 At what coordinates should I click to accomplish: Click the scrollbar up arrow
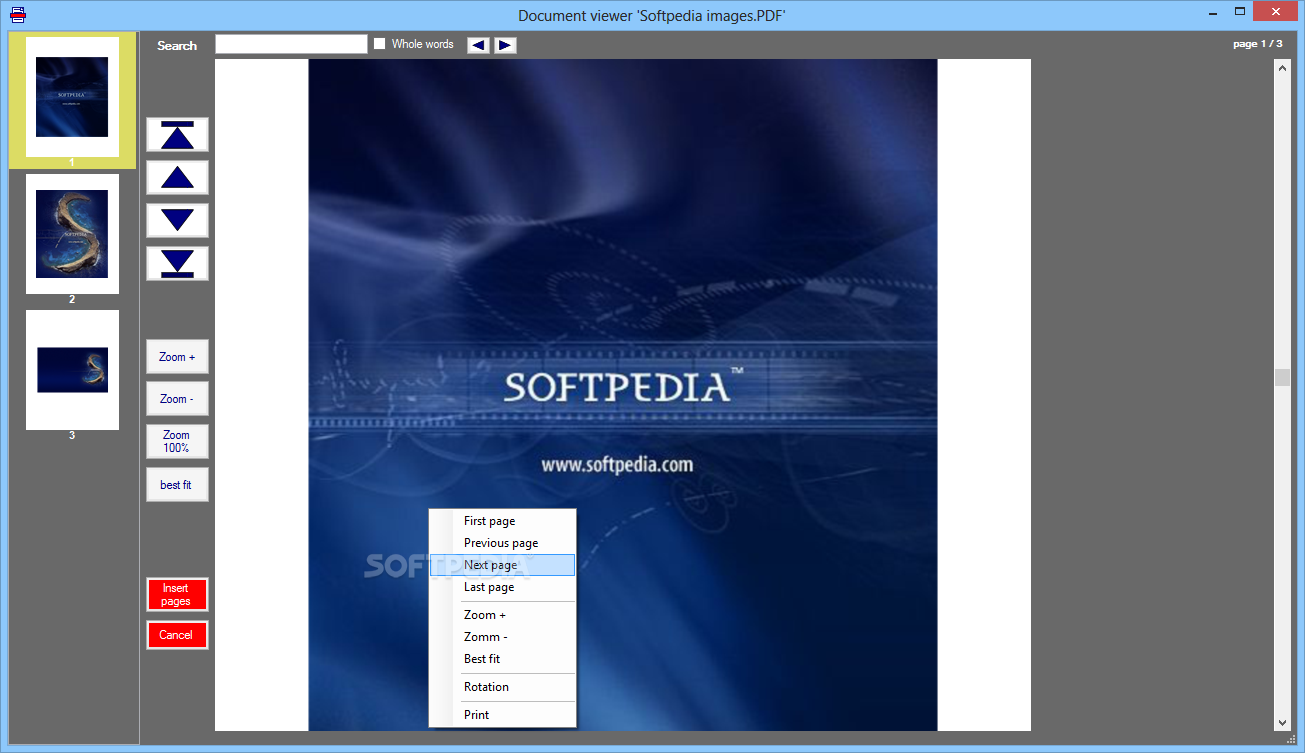click(x=1282, y=67)
